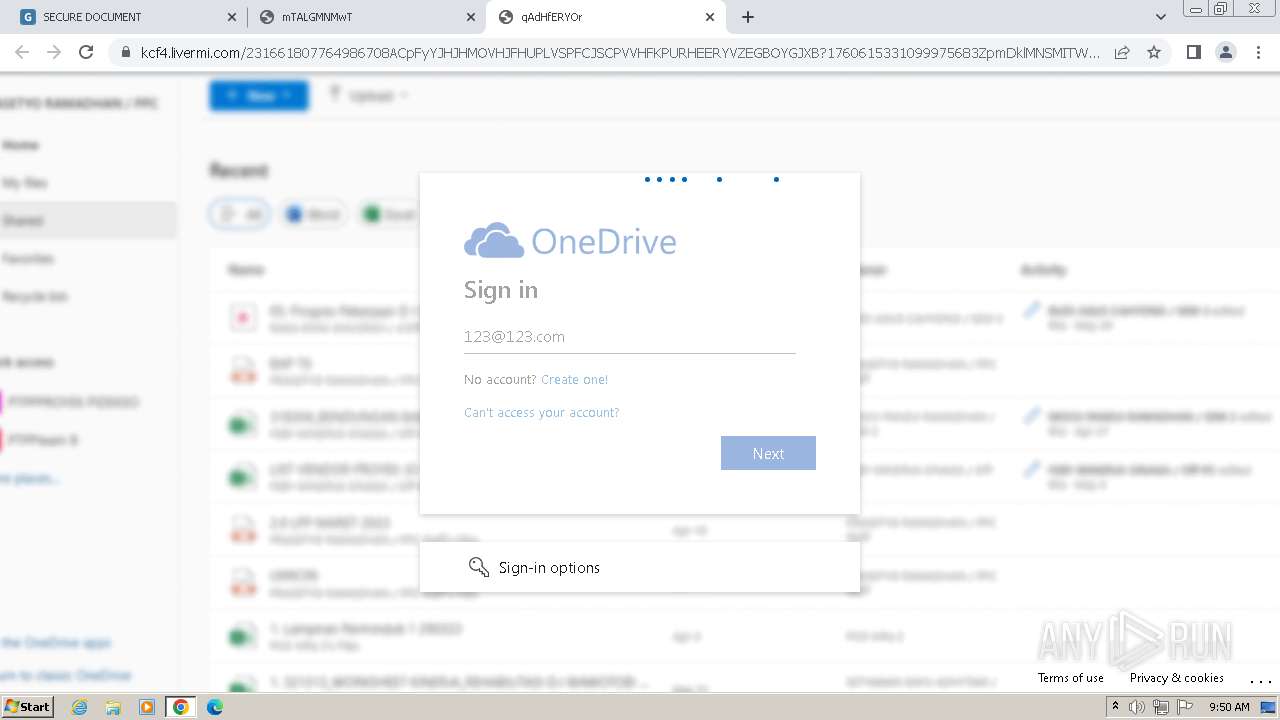Close the mTALGMNMwT tab

click(x=470, y=17)
